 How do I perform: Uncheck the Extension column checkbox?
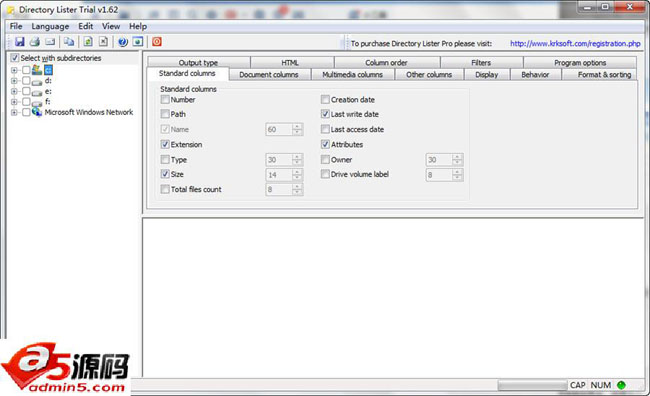tap(165, 144)
